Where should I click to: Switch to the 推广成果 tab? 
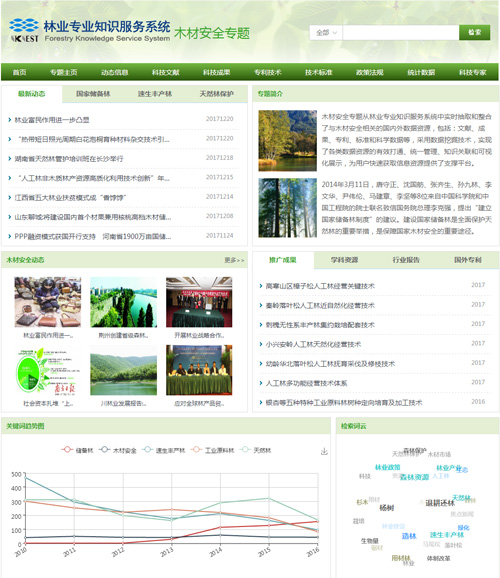[x=283, y=260]
